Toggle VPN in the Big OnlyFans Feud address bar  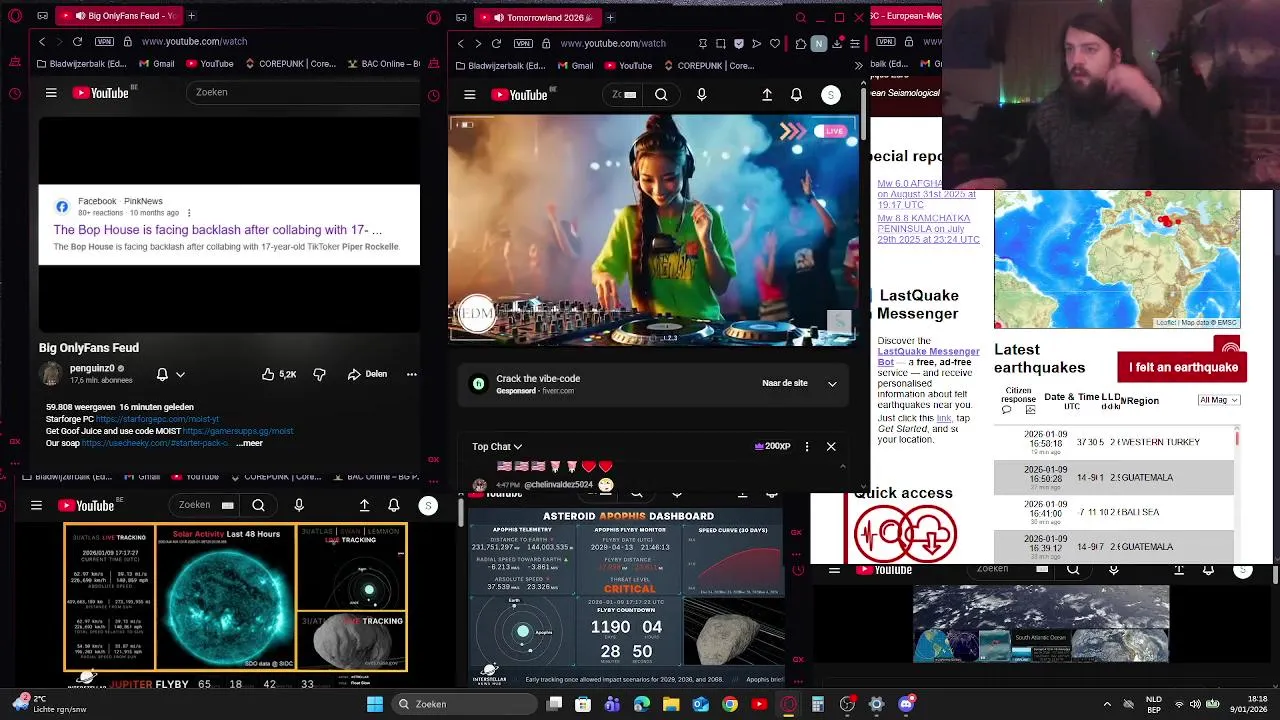tap(104, 42)
